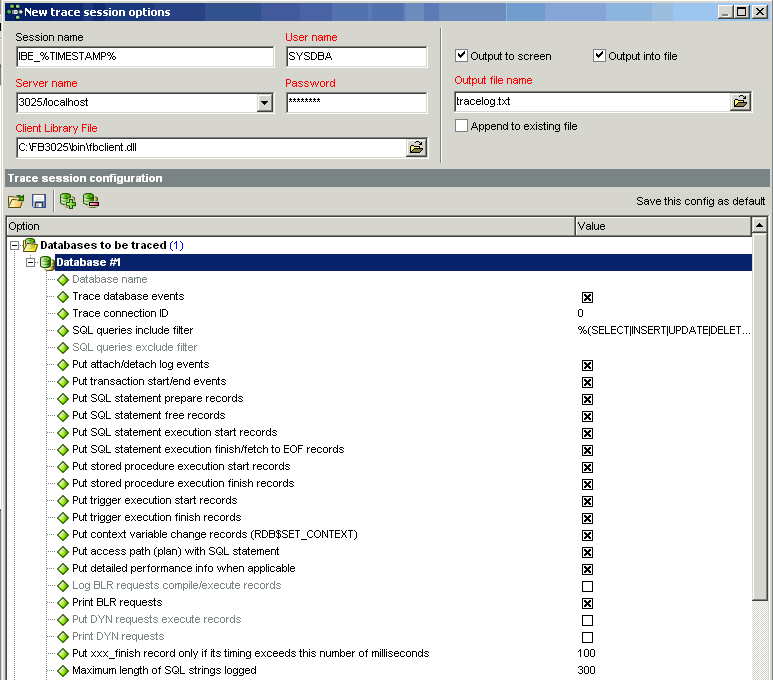Select the Database #1 row label

[88, 262]
